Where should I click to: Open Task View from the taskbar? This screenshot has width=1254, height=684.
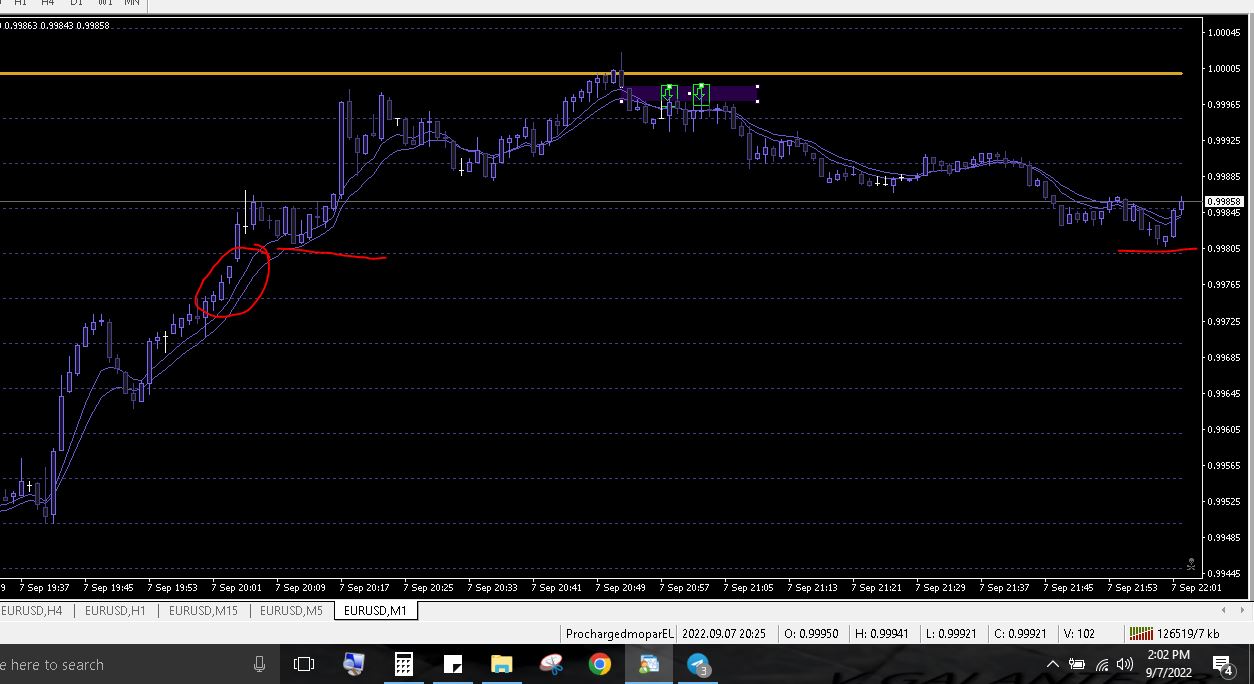304,664
